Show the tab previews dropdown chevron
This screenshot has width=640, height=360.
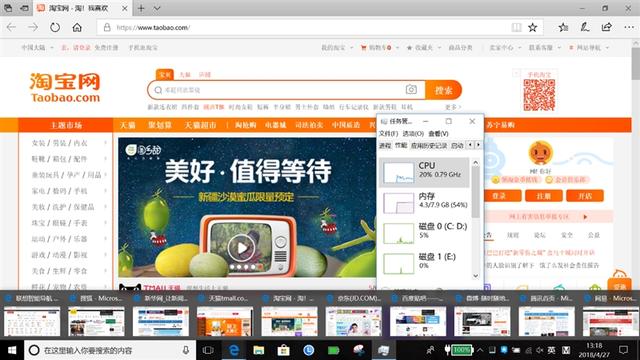click(157, 8)
